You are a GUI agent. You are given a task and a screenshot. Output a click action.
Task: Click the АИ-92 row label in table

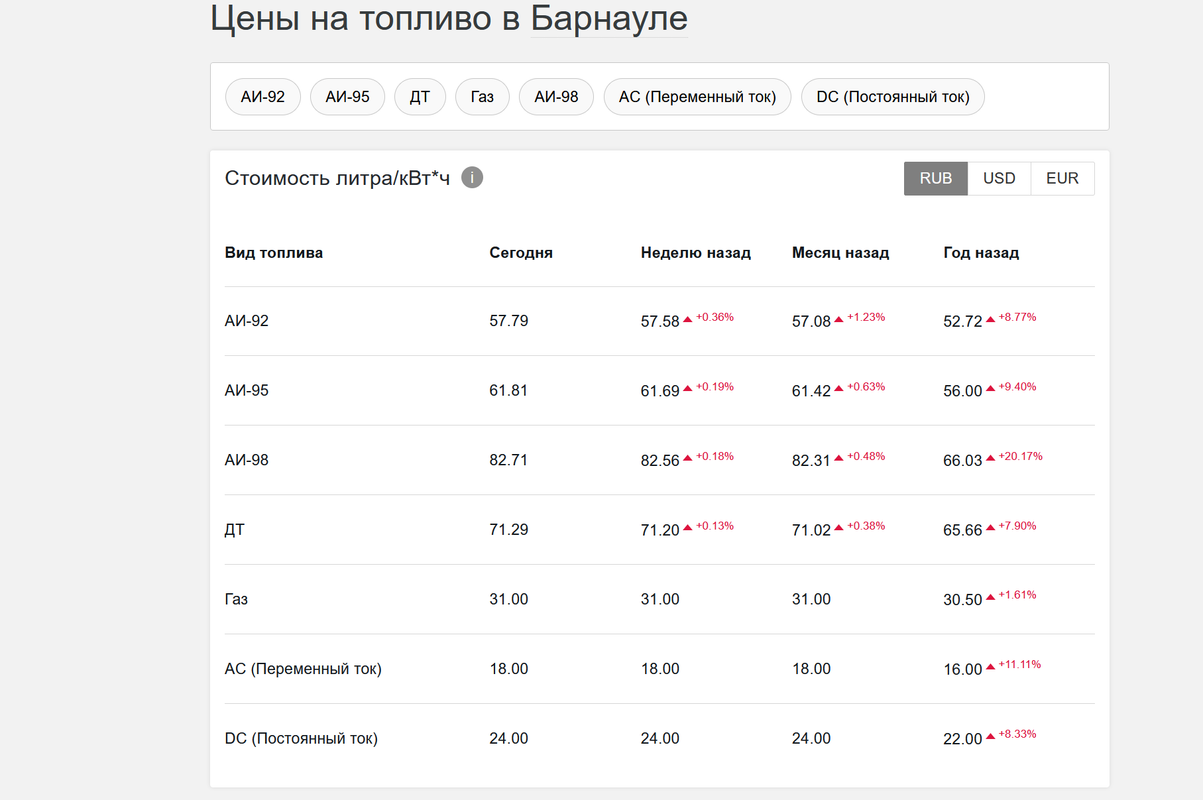click(247, 321)
